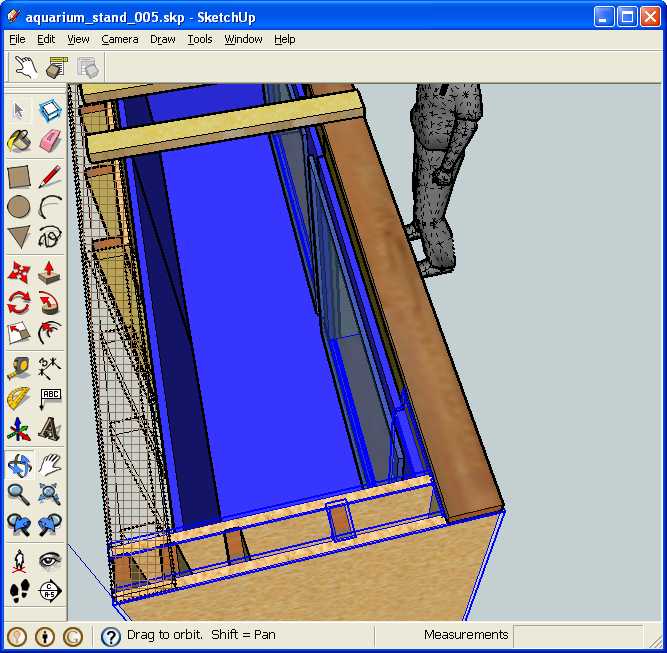The image size is (667, 653).
Task: Choose the yellow Protractor tool
Action: 18,398
